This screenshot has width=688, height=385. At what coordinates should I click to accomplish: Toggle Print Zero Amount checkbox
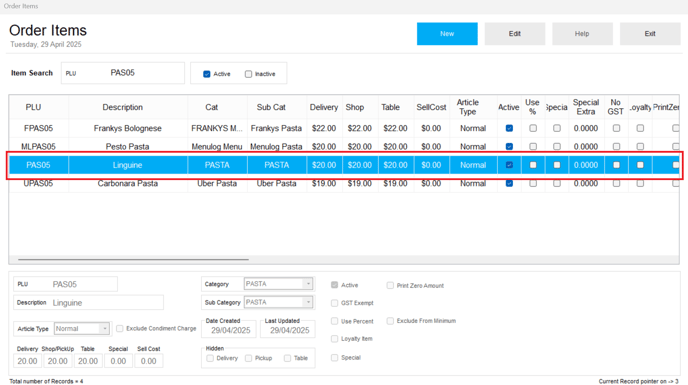(x=390, y=285)
